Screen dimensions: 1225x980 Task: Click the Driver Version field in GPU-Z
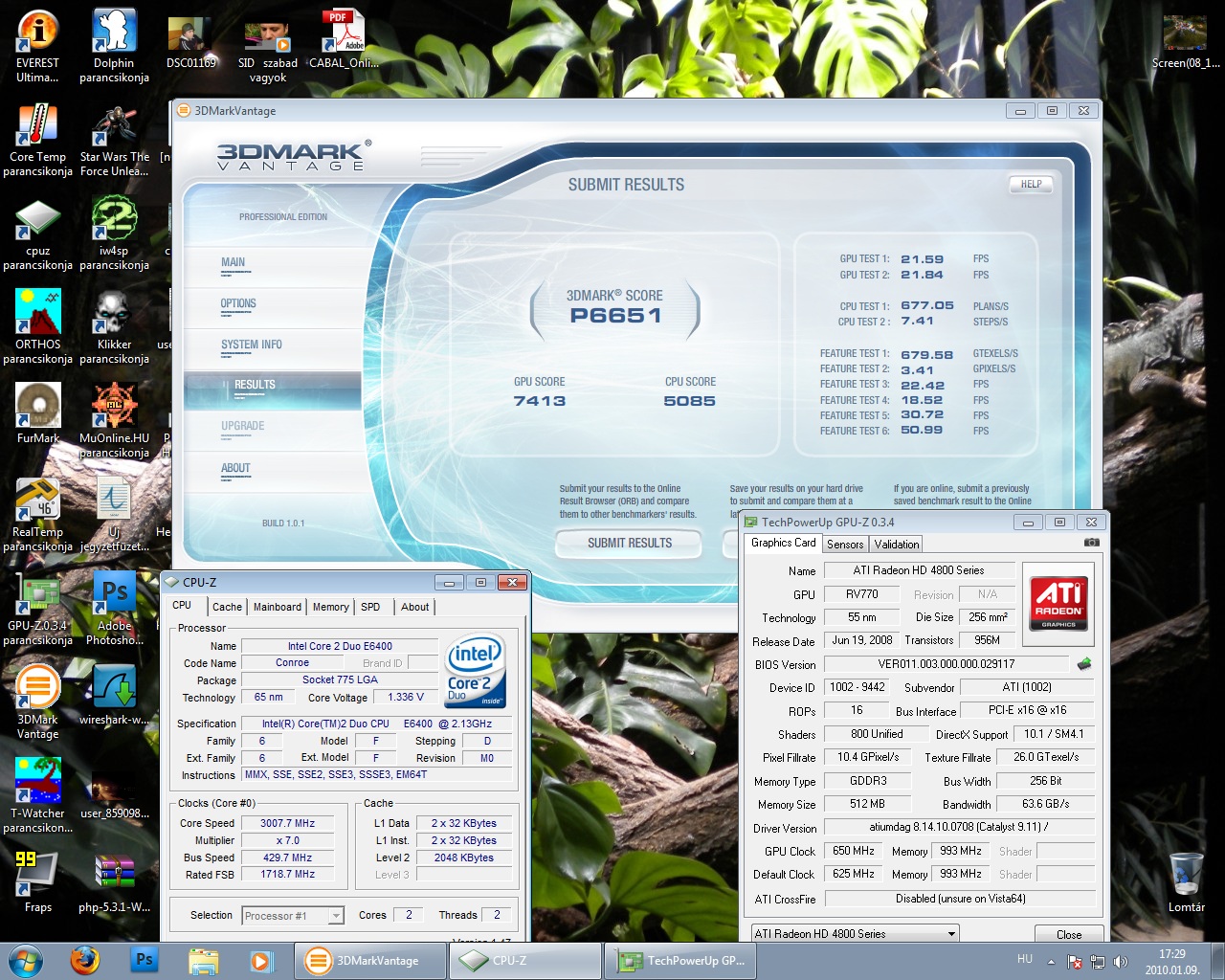(960, 827)
